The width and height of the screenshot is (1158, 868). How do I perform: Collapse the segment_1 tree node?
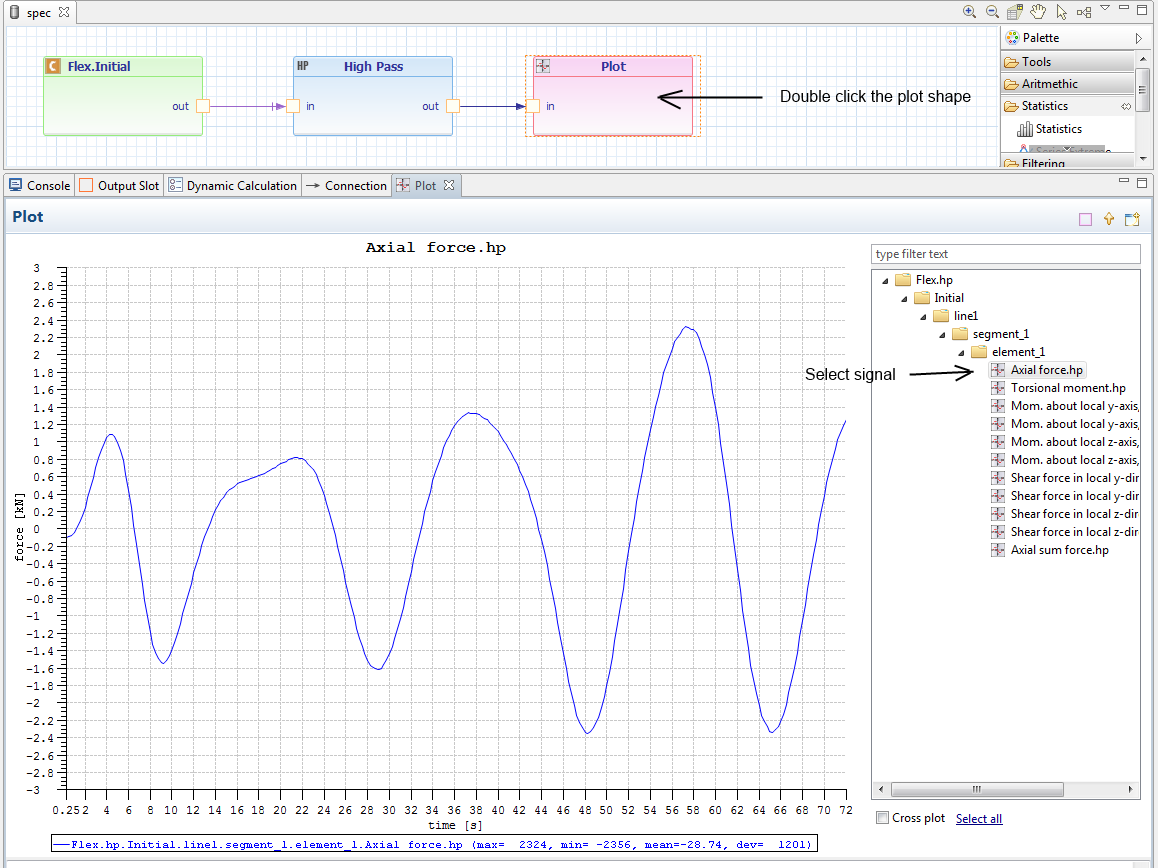(x=940, y=334)
